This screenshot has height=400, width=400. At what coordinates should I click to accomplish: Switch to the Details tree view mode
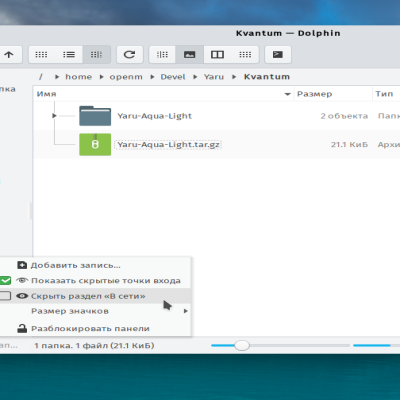click(96, 55)
